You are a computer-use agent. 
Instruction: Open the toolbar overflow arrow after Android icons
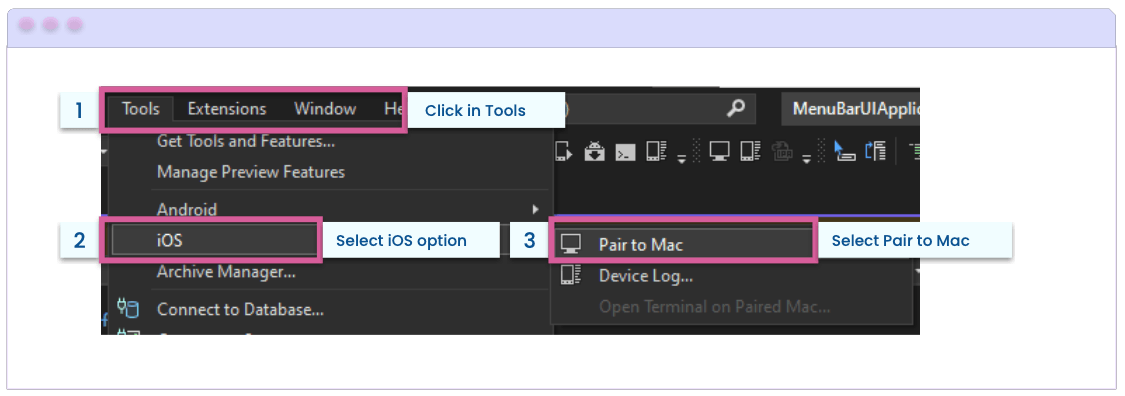click(x=682, y=160)
